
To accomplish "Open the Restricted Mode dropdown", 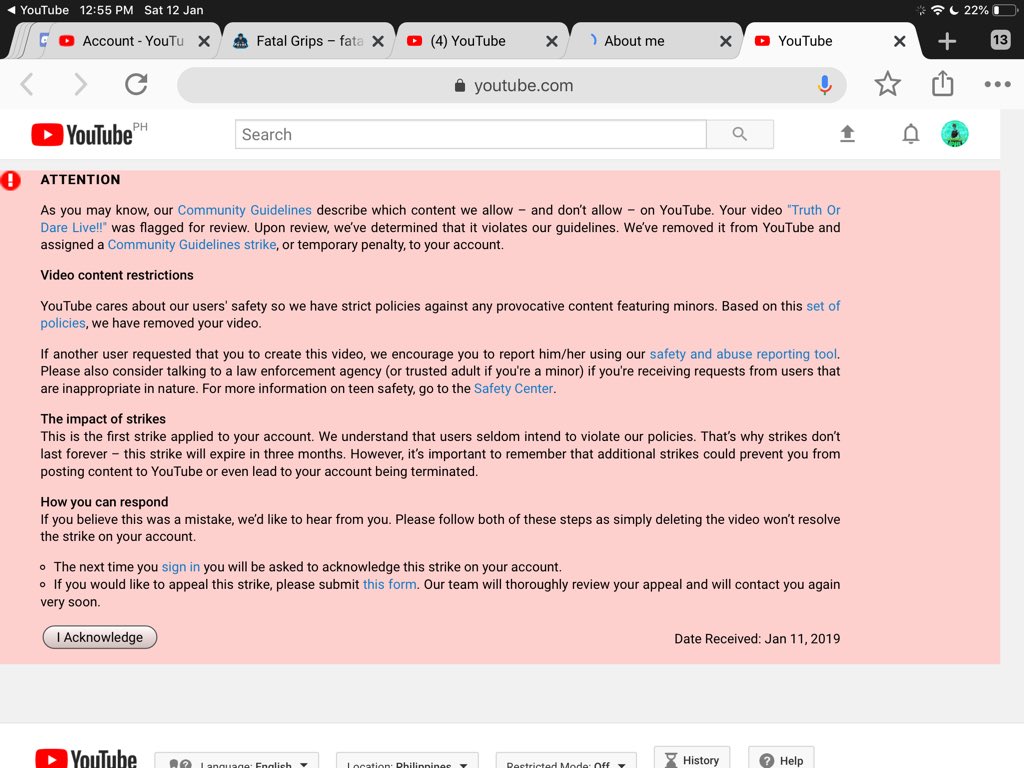I will [x=566, y=761].
